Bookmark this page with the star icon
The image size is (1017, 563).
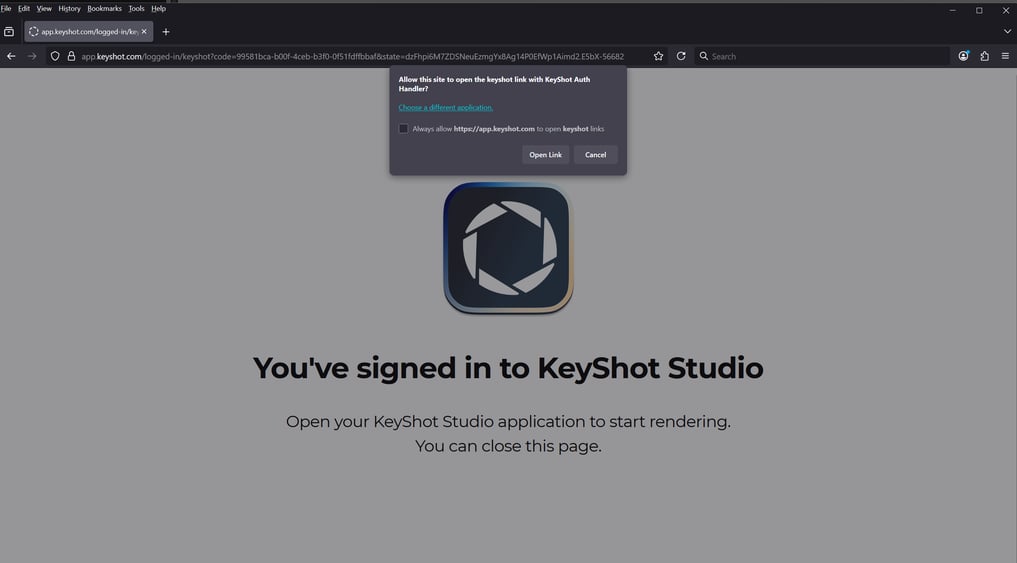(x=658, y=56)
